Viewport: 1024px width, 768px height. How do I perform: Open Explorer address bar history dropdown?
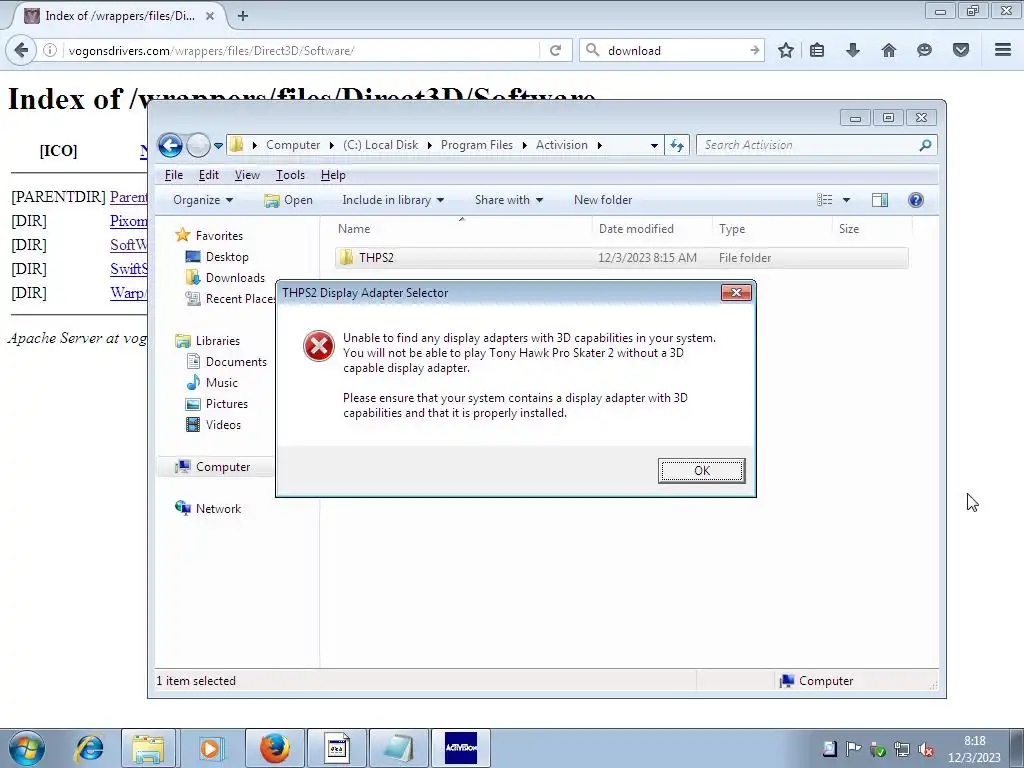point(654,146)
